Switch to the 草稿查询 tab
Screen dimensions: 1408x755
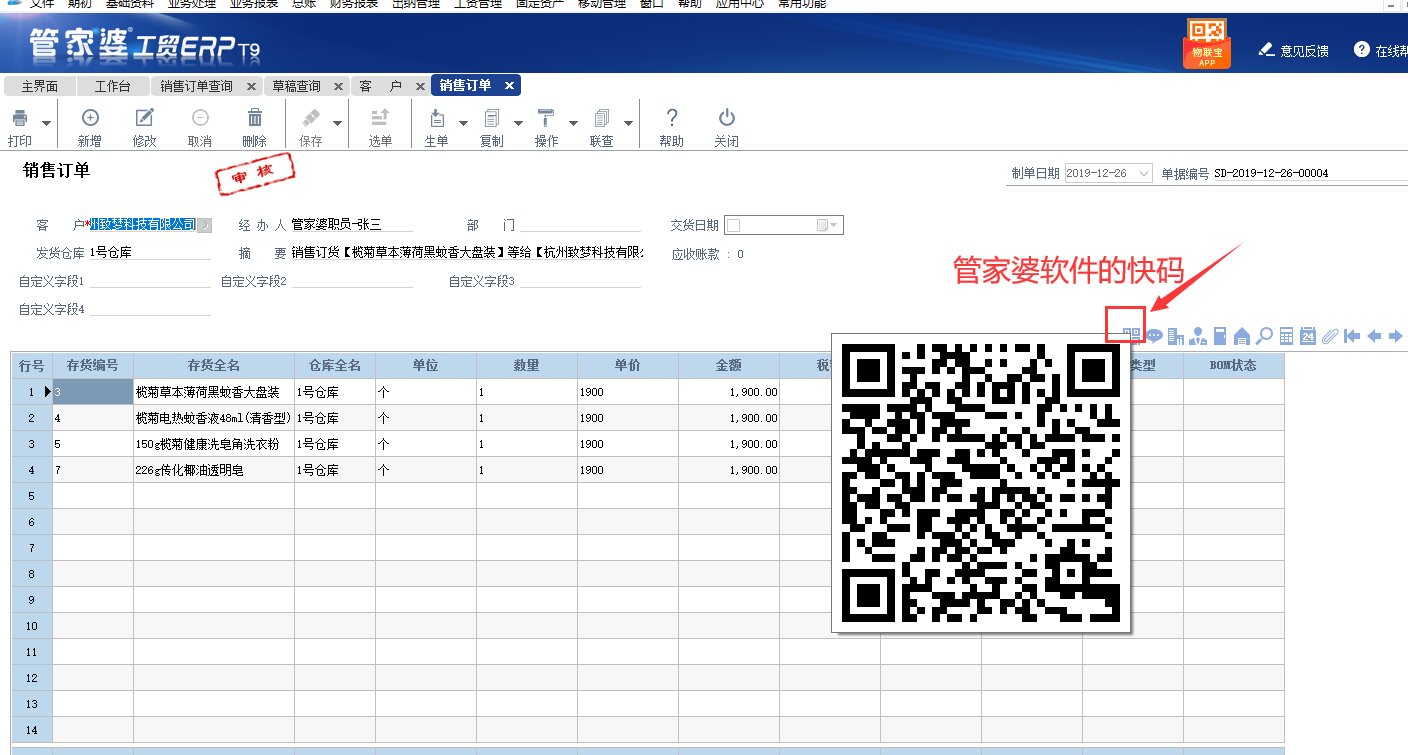297,86
